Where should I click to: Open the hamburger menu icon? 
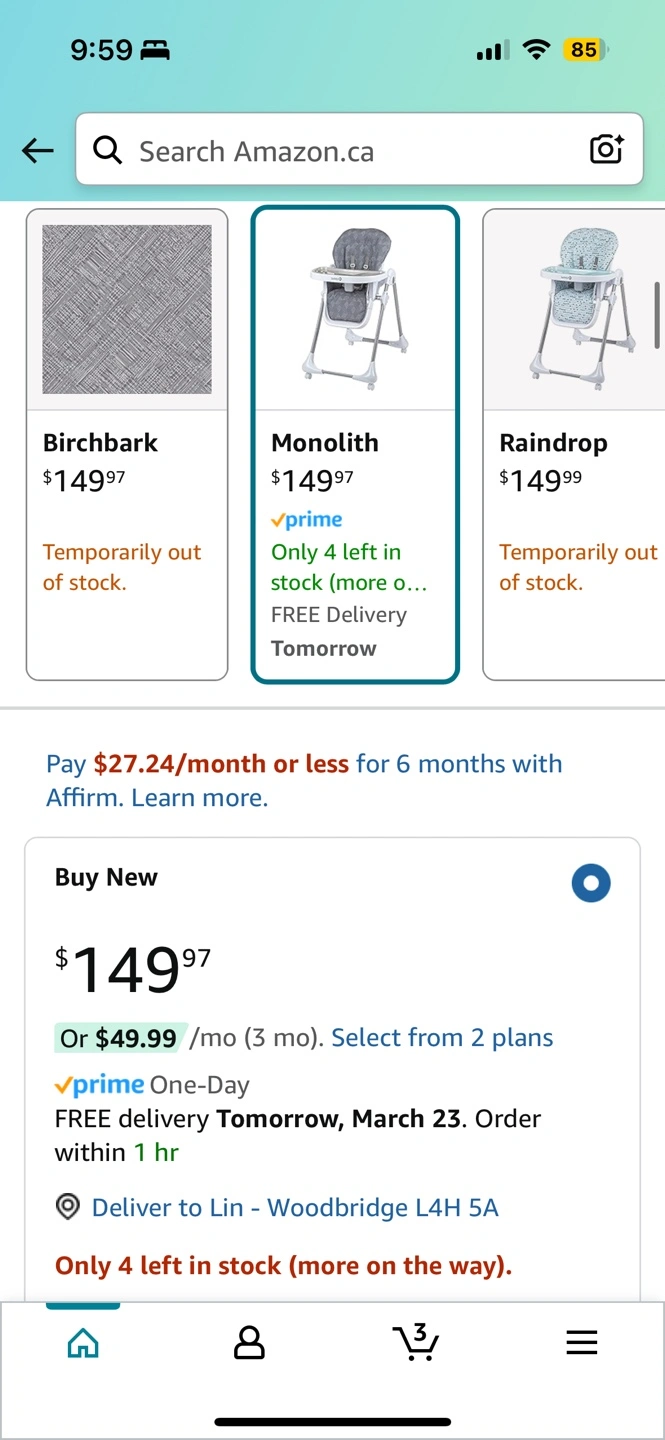click(x=581, y=1343)
